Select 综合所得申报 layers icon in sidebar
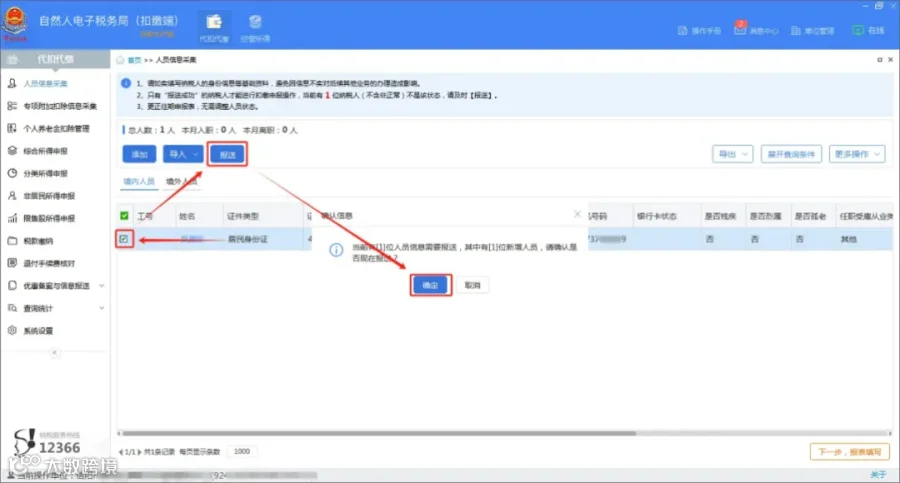 12,150
